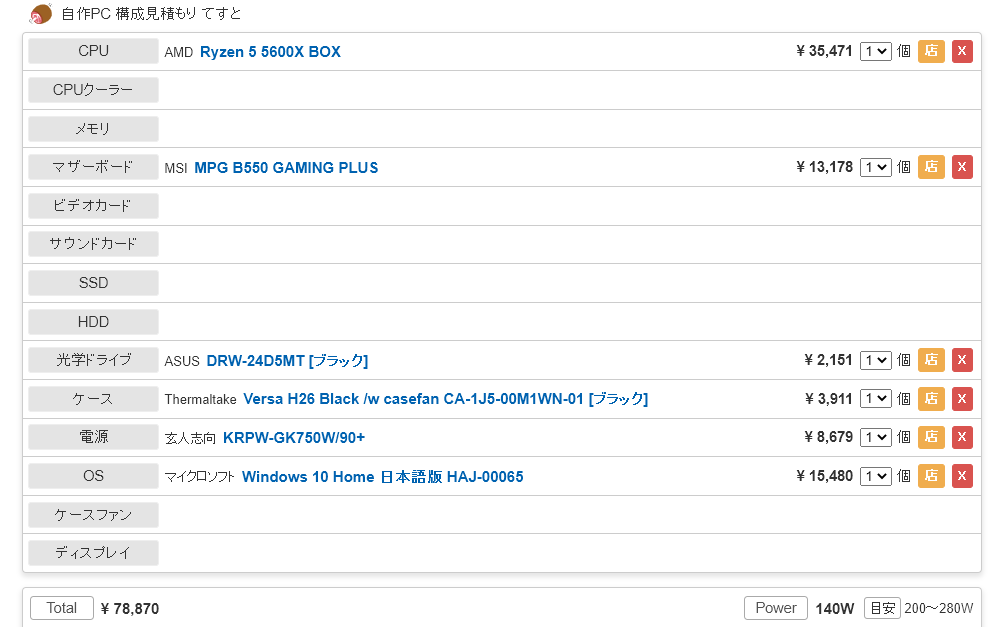Remove DRW-24D5MT optical drive with X
Image resolution: width=991 pixels, height=627 pixels.
962,360
